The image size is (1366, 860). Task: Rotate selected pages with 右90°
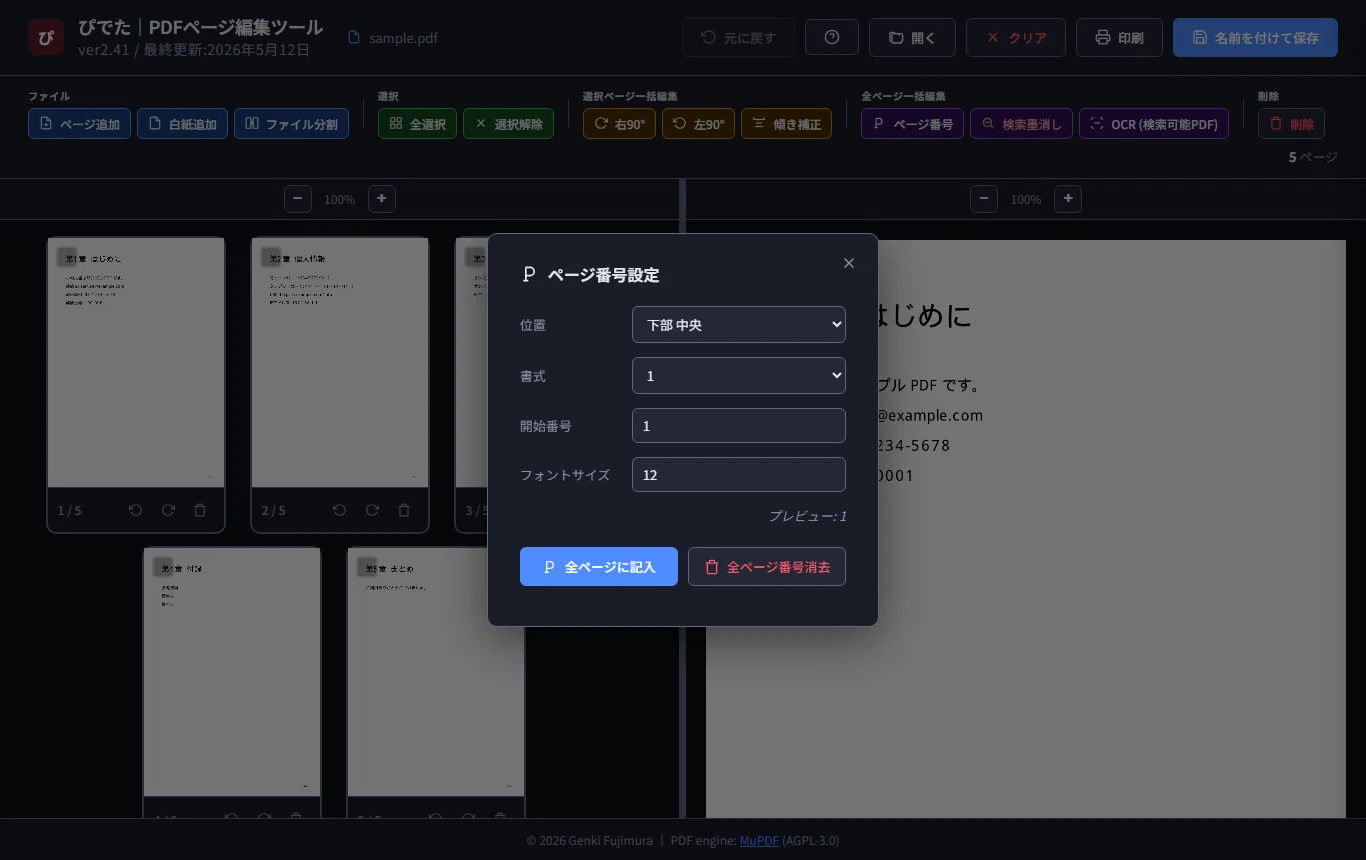click(x=619, y=124)
